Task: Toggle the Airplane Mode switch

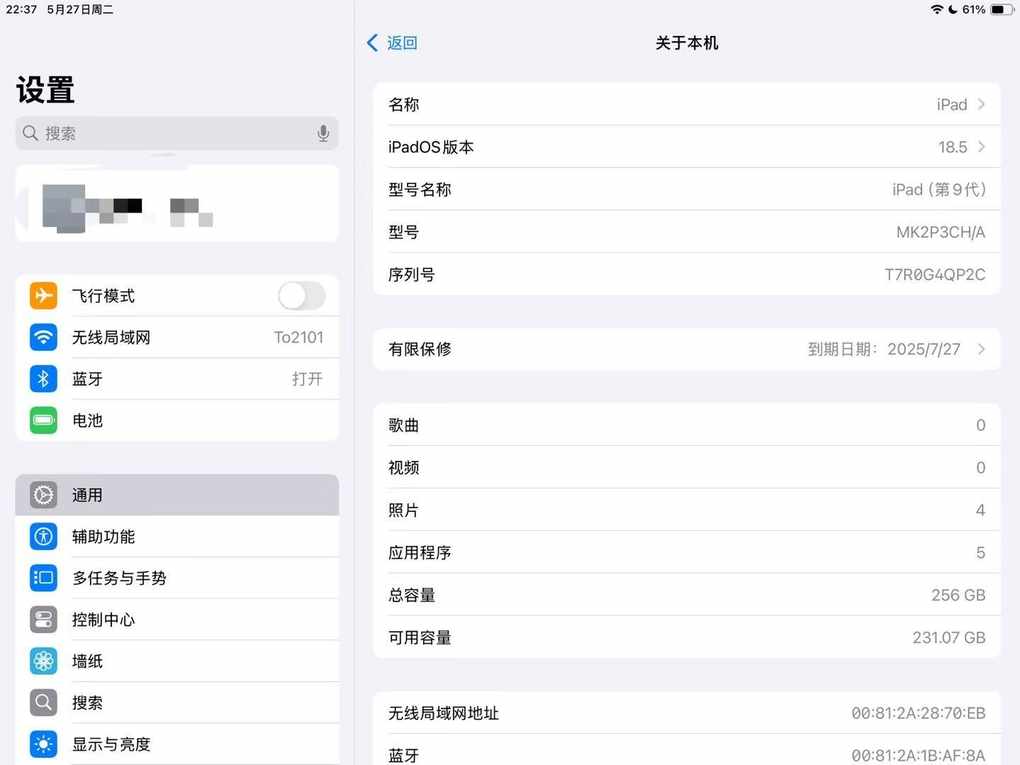Action: tap(302, 296)
